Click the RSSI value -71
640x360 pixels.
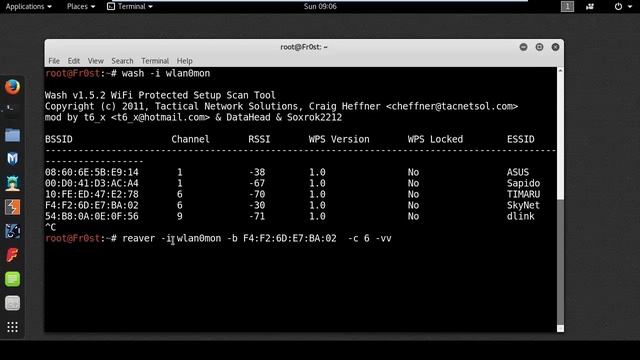[x=257, y=216]
